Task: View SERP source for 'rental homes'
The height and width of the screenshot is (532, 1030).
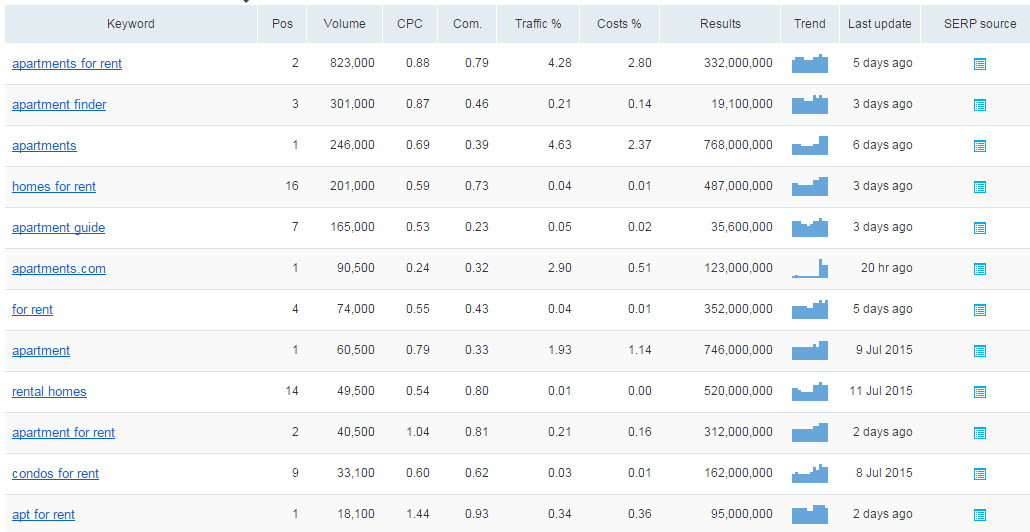Action: point(979,391)
